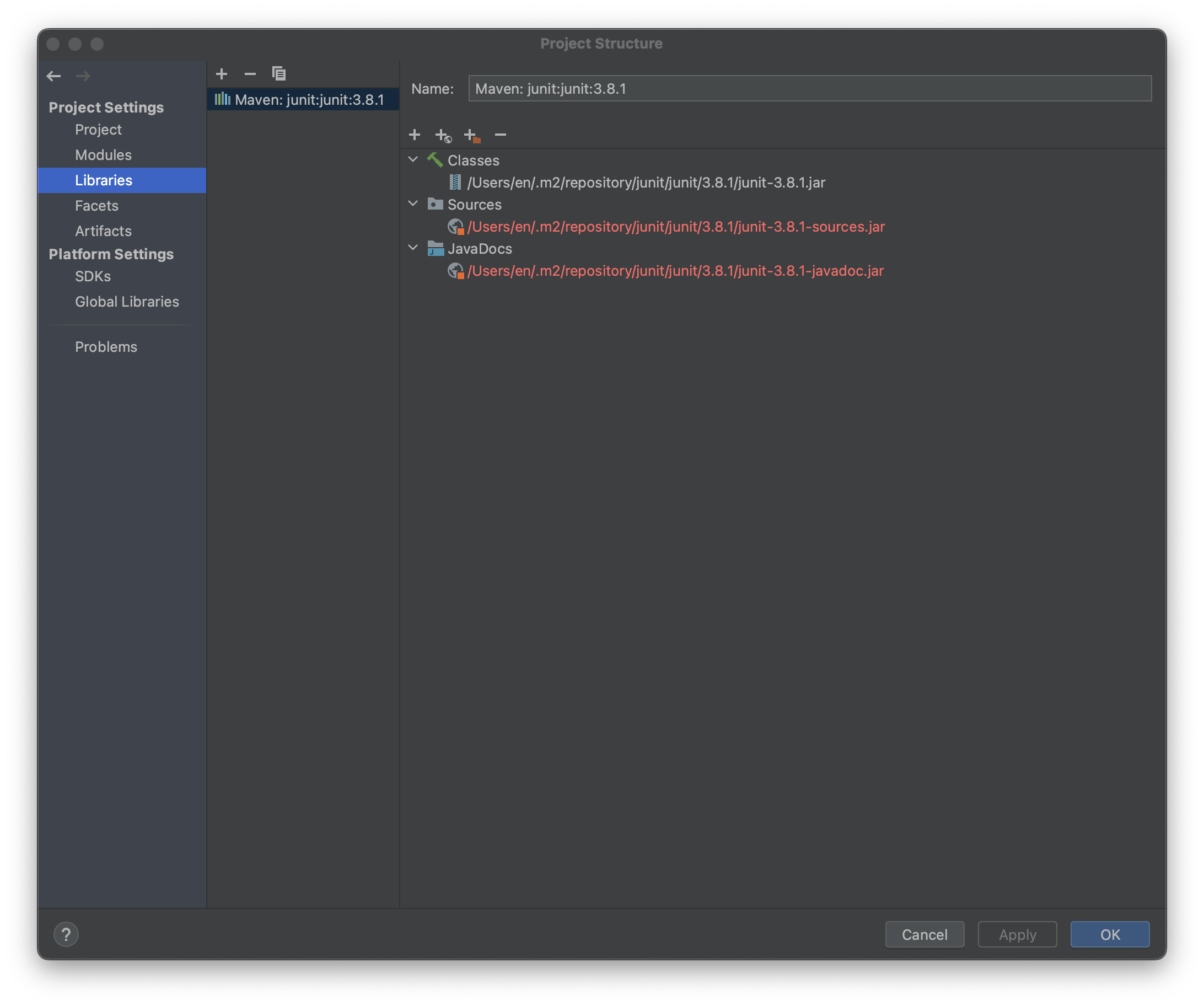Go to the SDKs platform settings
1204x1006 pixels.
pos(93,276)
